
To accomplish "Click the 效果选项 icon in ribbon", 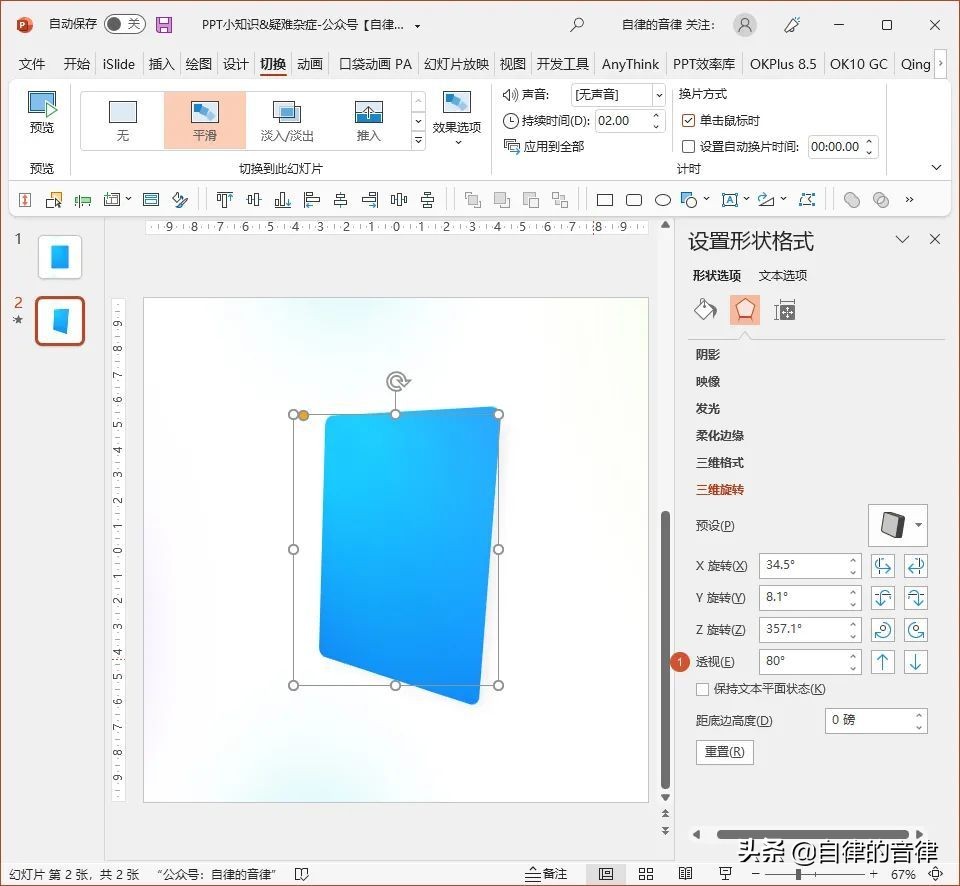I will click(x=457, y=113).
